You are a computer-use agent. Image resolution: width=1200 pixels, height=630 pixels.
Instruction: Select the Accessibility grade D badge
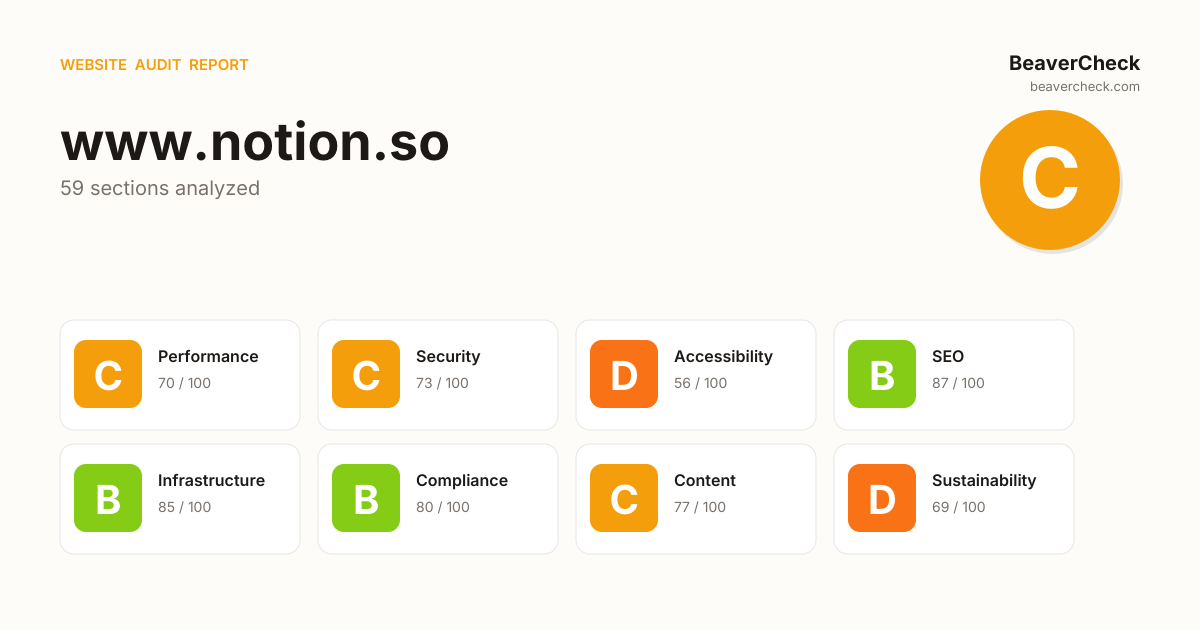(x=624, y=374)
